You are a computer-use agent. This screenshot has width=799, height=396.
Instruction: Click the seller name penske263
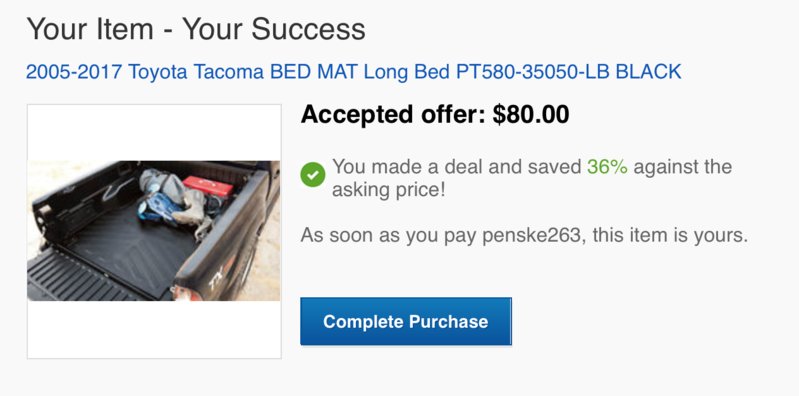click(531, 235)
